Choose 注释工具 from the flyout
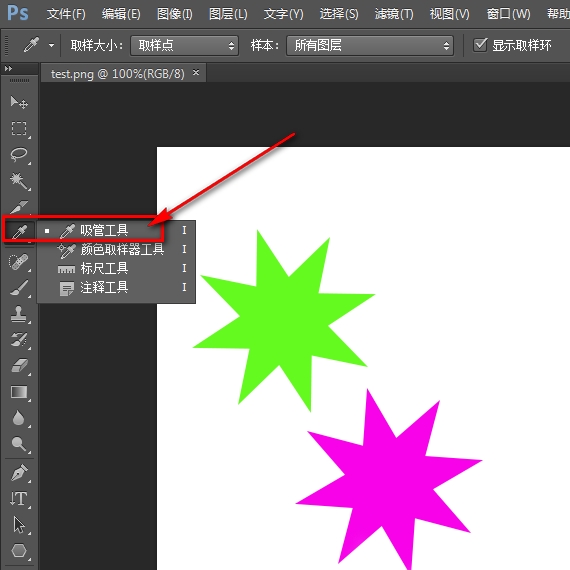570x570 pixels. 116,288
